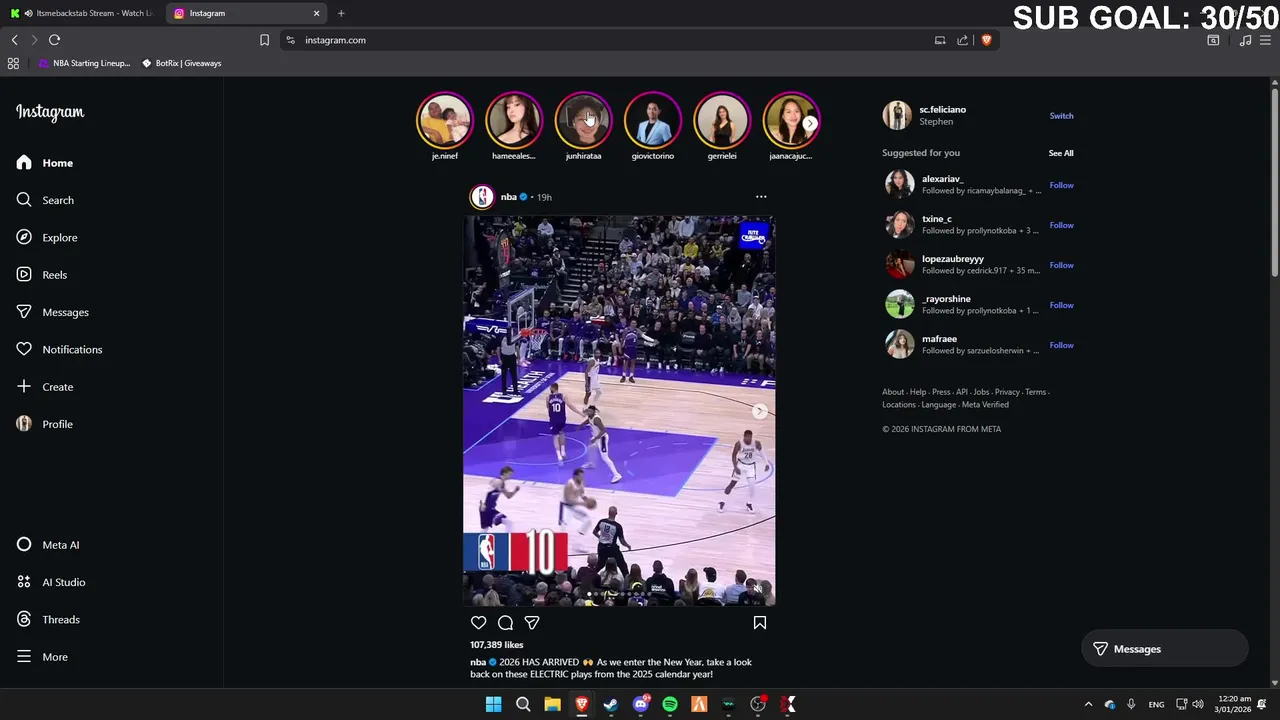Like the nba post with heart icon
Image resolution: width=1280 pixels, height=720 pixels.
click(x=479, y=623)
